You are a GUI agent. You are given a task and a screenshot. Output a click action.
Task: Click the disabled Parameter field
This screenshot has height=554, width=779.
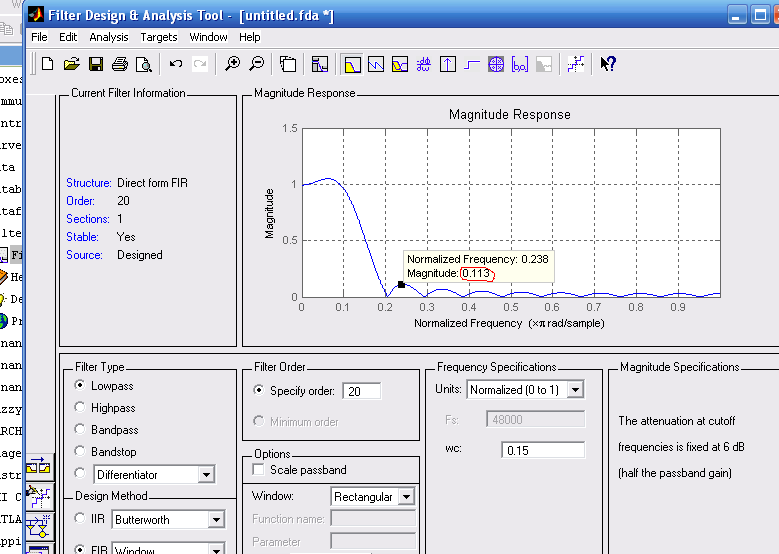click(373, 542)
